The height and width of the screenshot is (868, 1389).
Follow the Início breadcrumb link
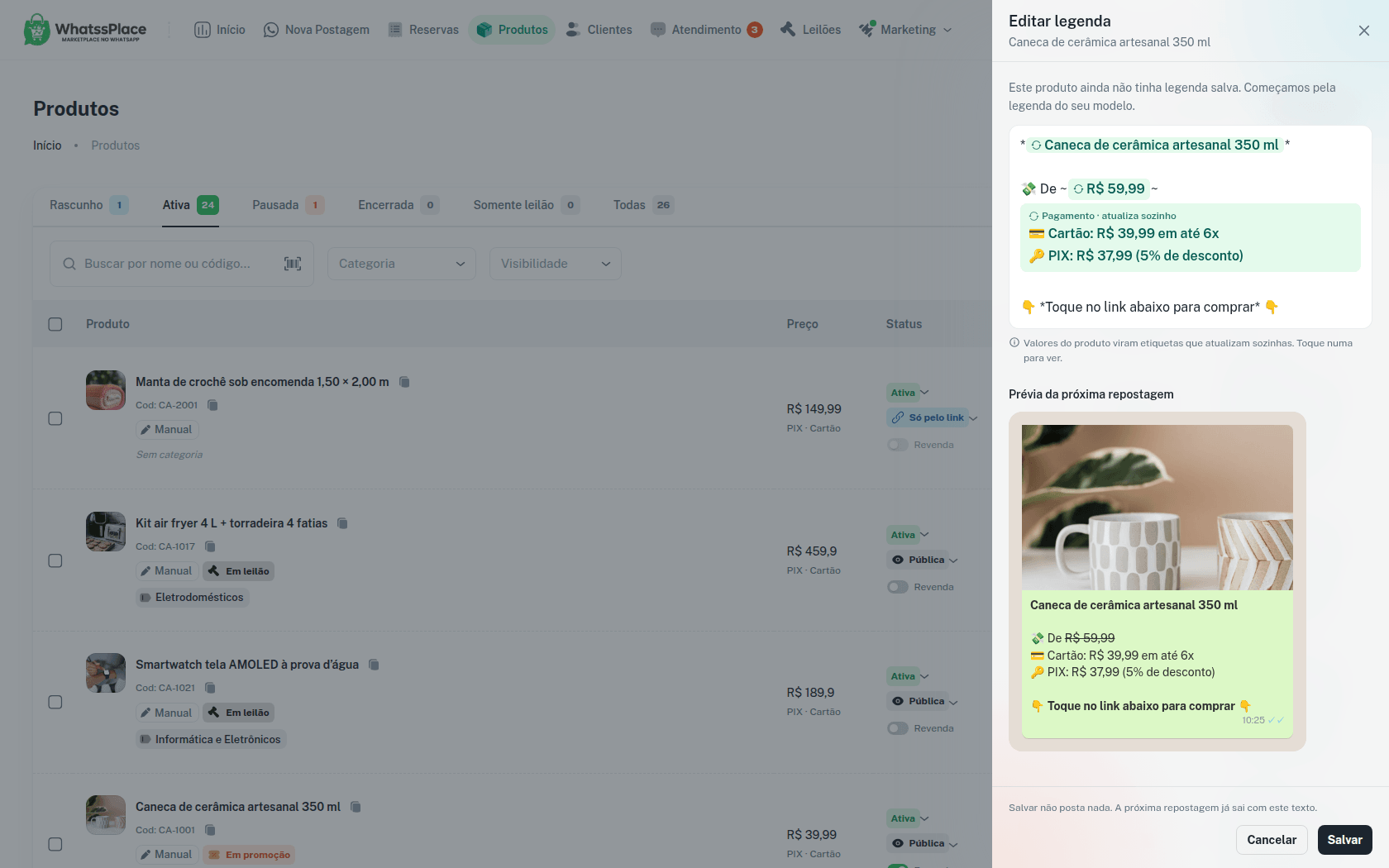click(47, 145)
